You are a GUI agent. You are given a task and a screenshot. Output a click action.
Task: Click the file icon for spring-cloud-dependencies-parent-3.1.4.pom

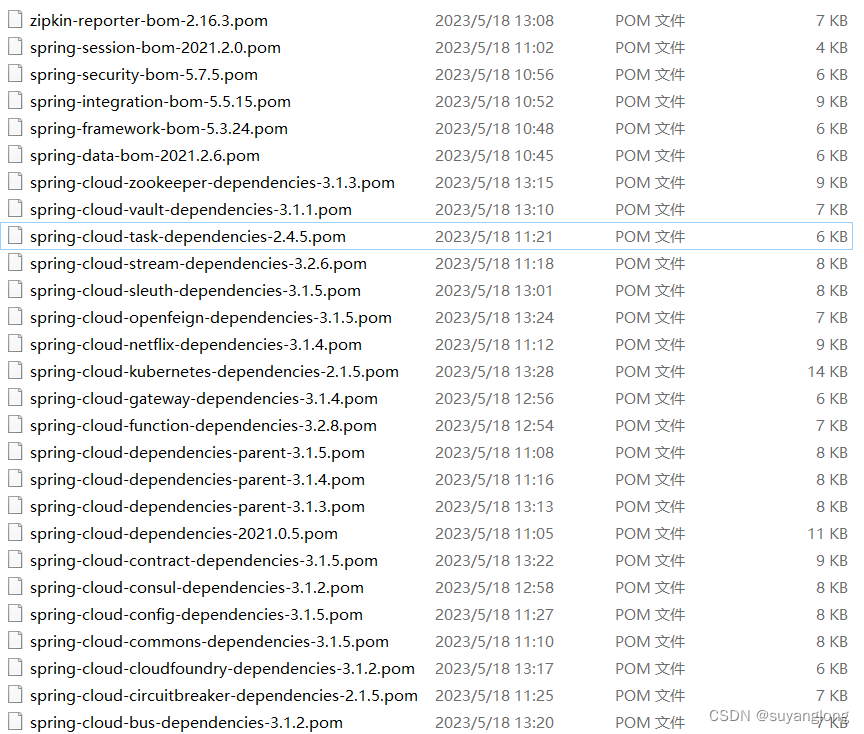pos(15,479)
